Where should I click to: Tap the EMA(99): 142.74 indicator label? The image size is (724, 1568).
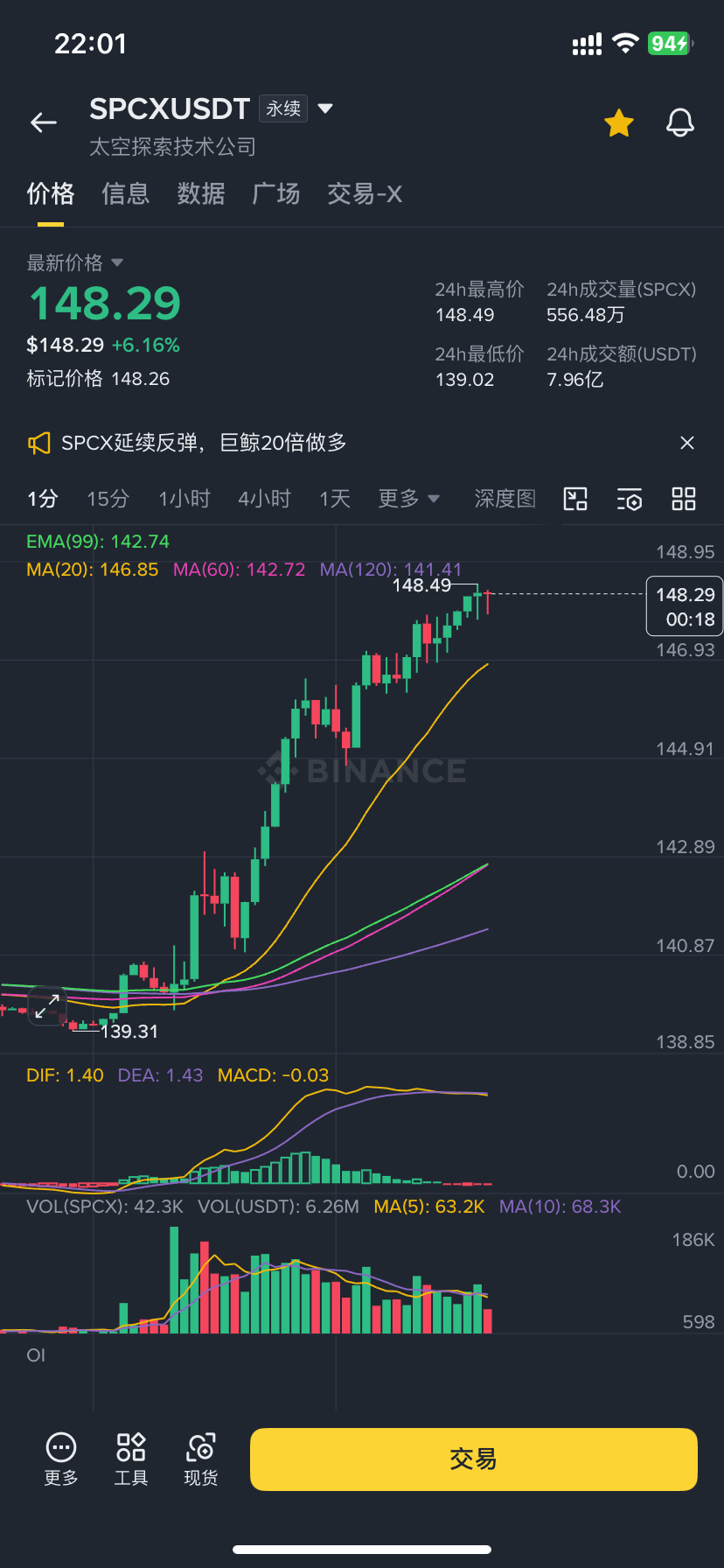[x=98, y=542]
